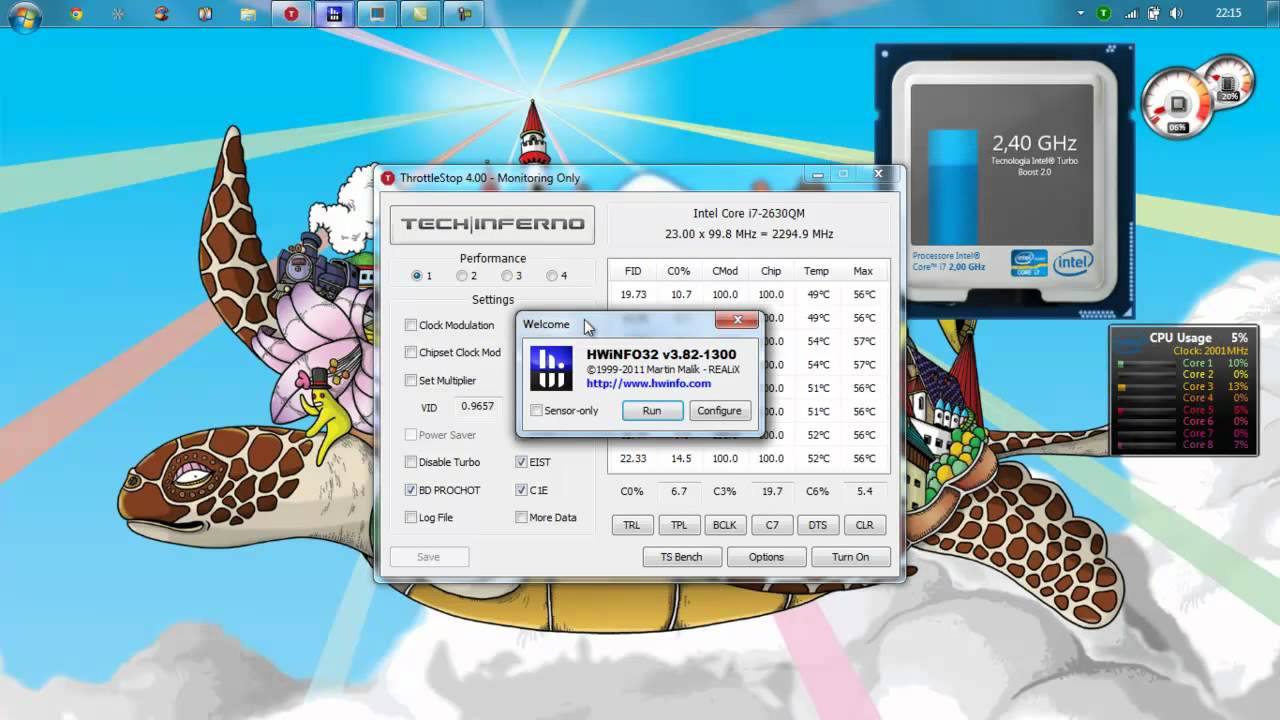Toggle the EIST checkbox
Screen dimensions: 1280x720
[x=521, y=462]
